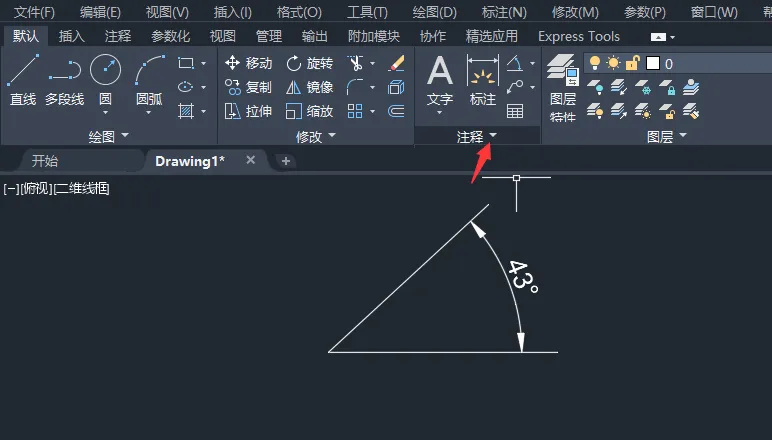
Task: Select the Circle (圆) tool
Action: coord(105,79)
